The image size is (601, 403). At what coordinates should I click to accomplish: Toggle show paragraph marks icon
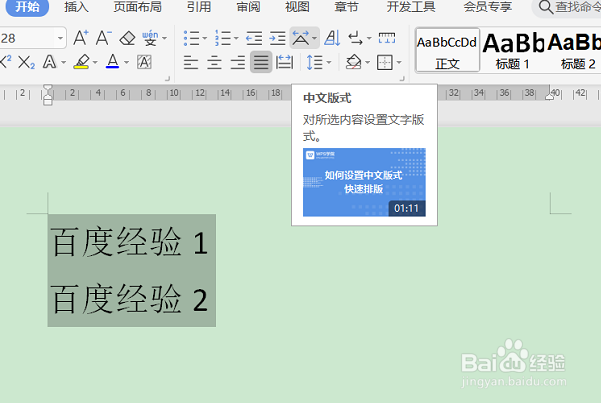point(355,38)
